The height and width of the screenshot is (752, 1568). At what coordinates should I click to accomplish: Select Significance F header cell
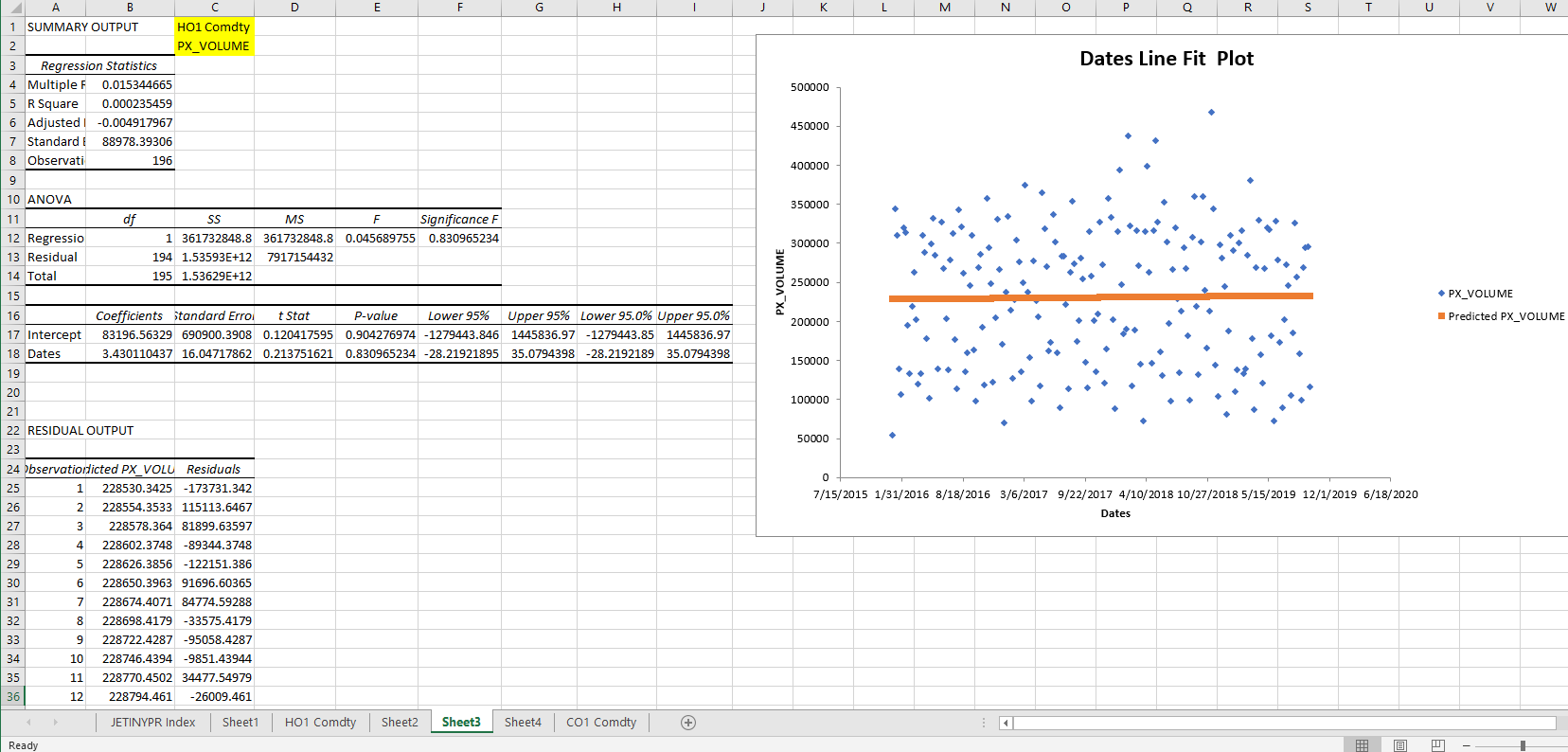pos(459,220)
